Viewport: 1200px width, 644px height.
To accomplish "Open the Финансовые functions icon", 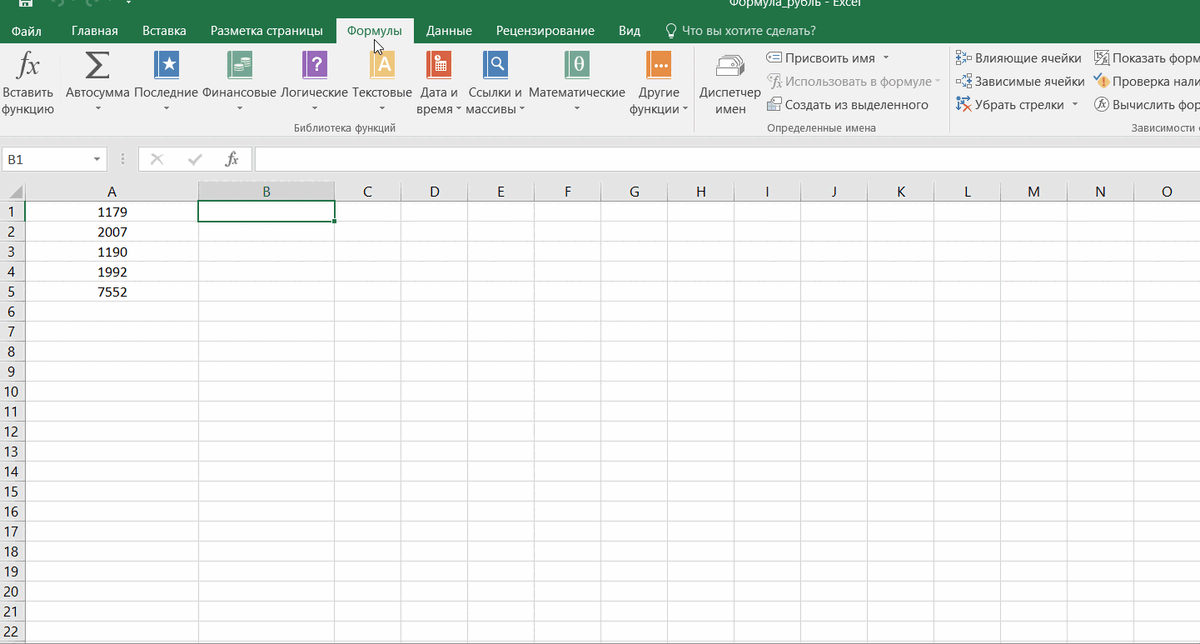I will pyautogui.click(x=239, y=66).
